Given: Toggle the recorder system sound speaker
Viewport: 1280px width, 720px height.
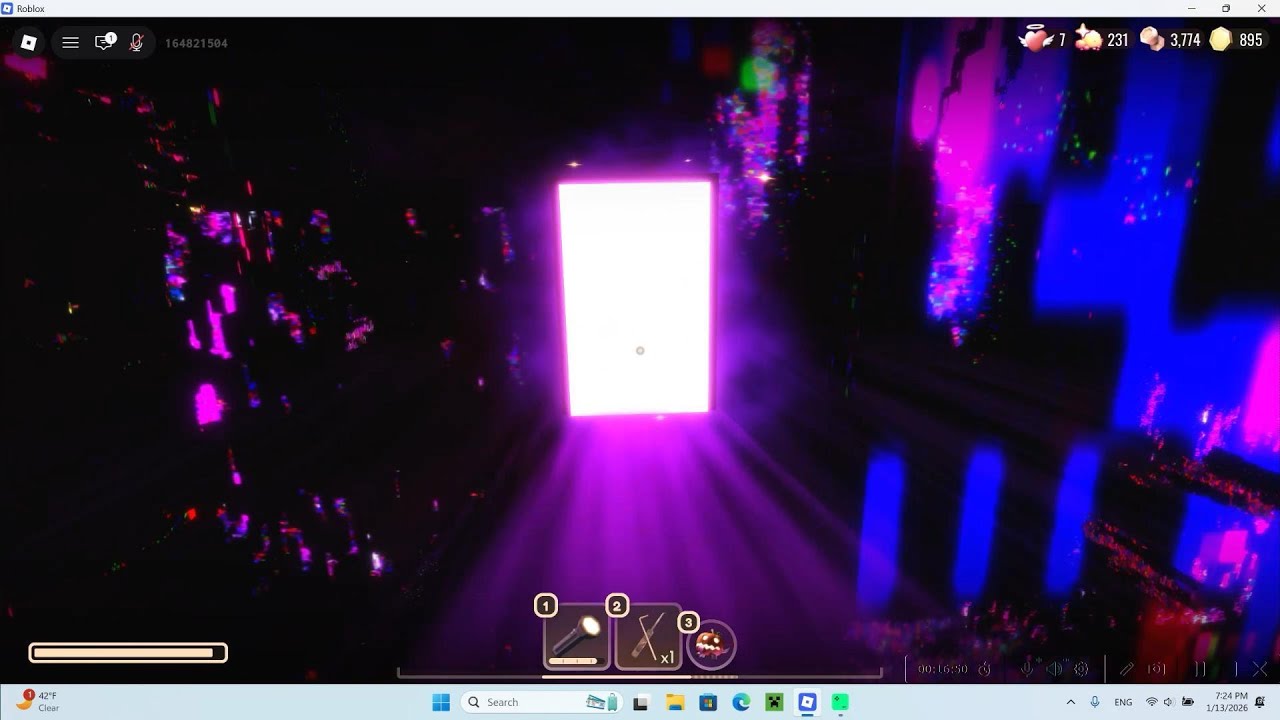Looking at the screenshot, I should (1054, 669).
